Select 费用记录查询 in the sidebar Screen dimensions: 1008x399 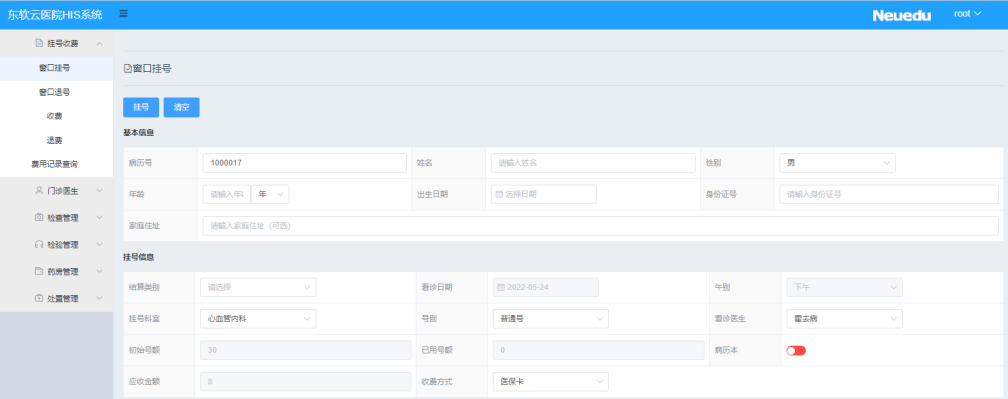pyautogui.click(x=55, y=164)
